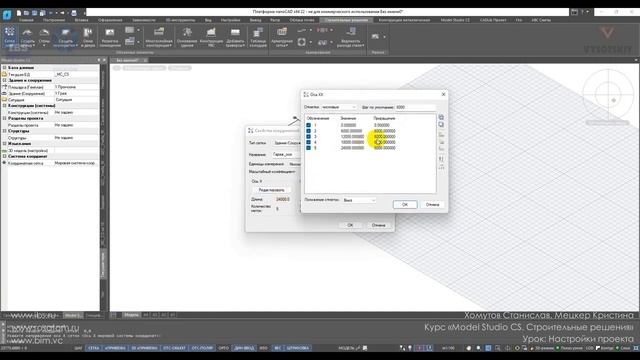640x360 pixels.
Task: Open the 3D-инструменты ribbon tab
Action: (180, 20)
